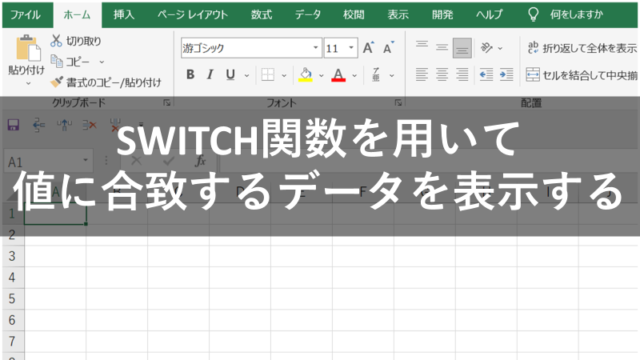640x360 pixels.
Task: Click the Name Box showing A1
Action: [x=48, y=161]
